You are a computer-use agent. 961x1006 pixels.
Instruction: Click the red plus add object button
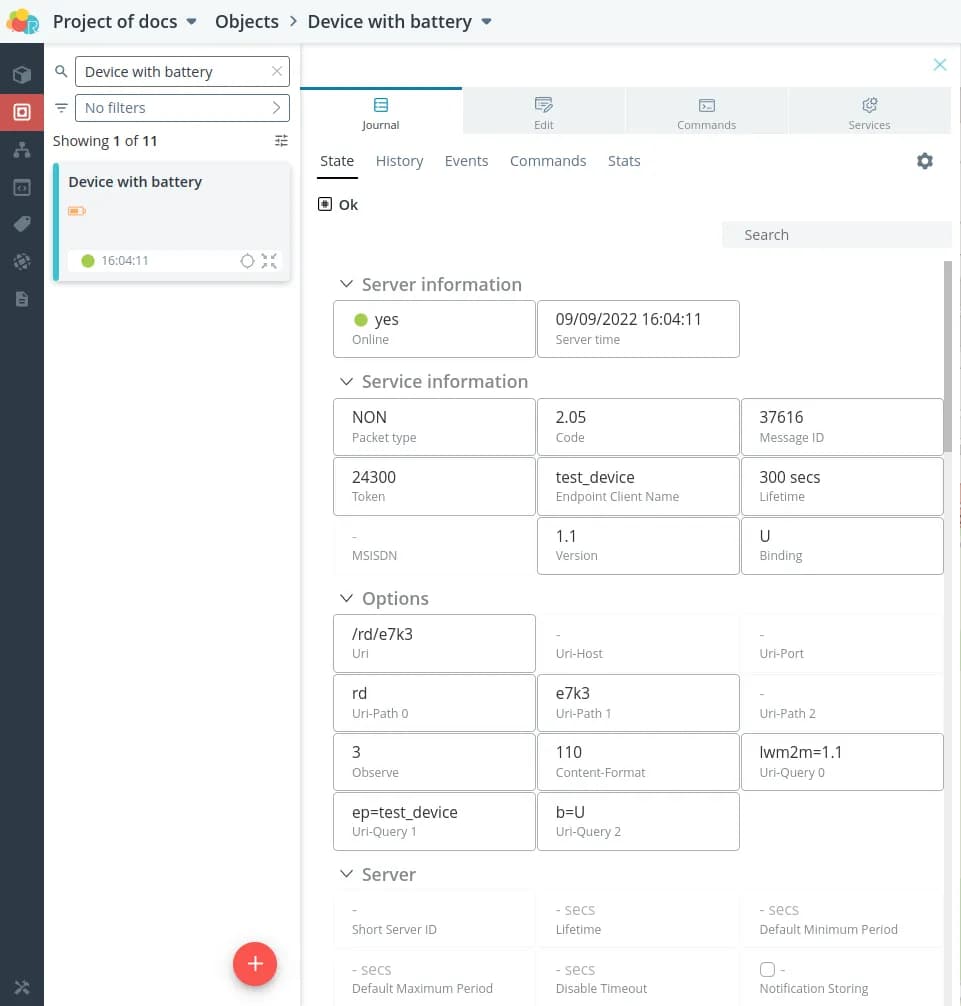coord(255,964)
